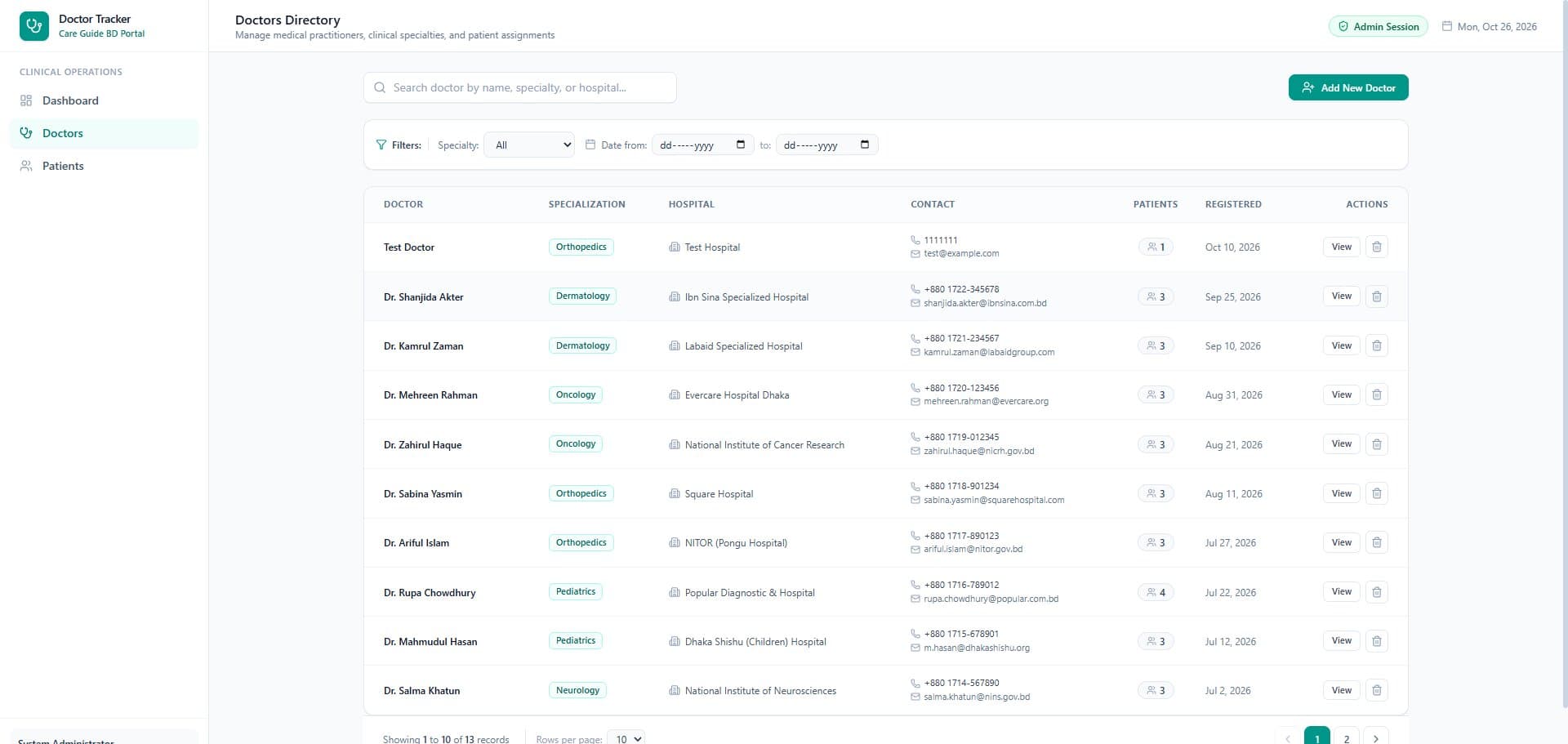Click phone number +880 1715-678901
The image size is (1568, 744).
click(961, 634)
